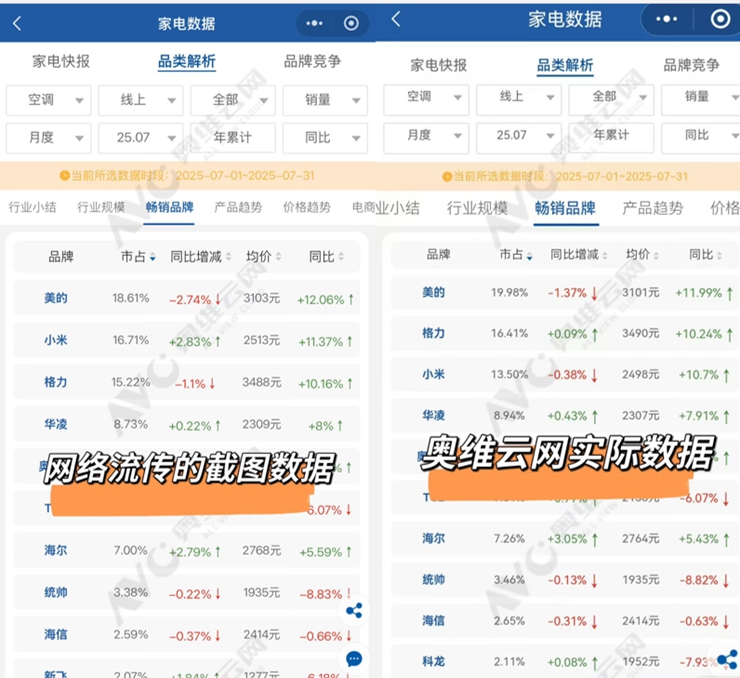Open 家电快报 tab in right panel
The width and height of the screenshot is (740, 678).
(438, 65)
